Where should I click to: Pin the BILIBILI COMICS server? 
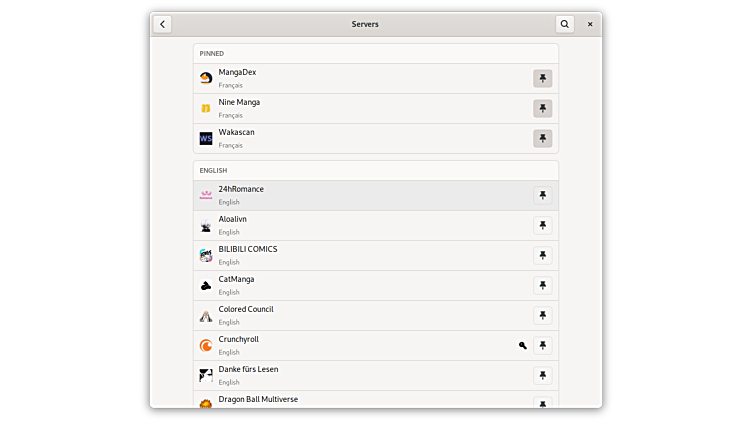tap(542, 255)
